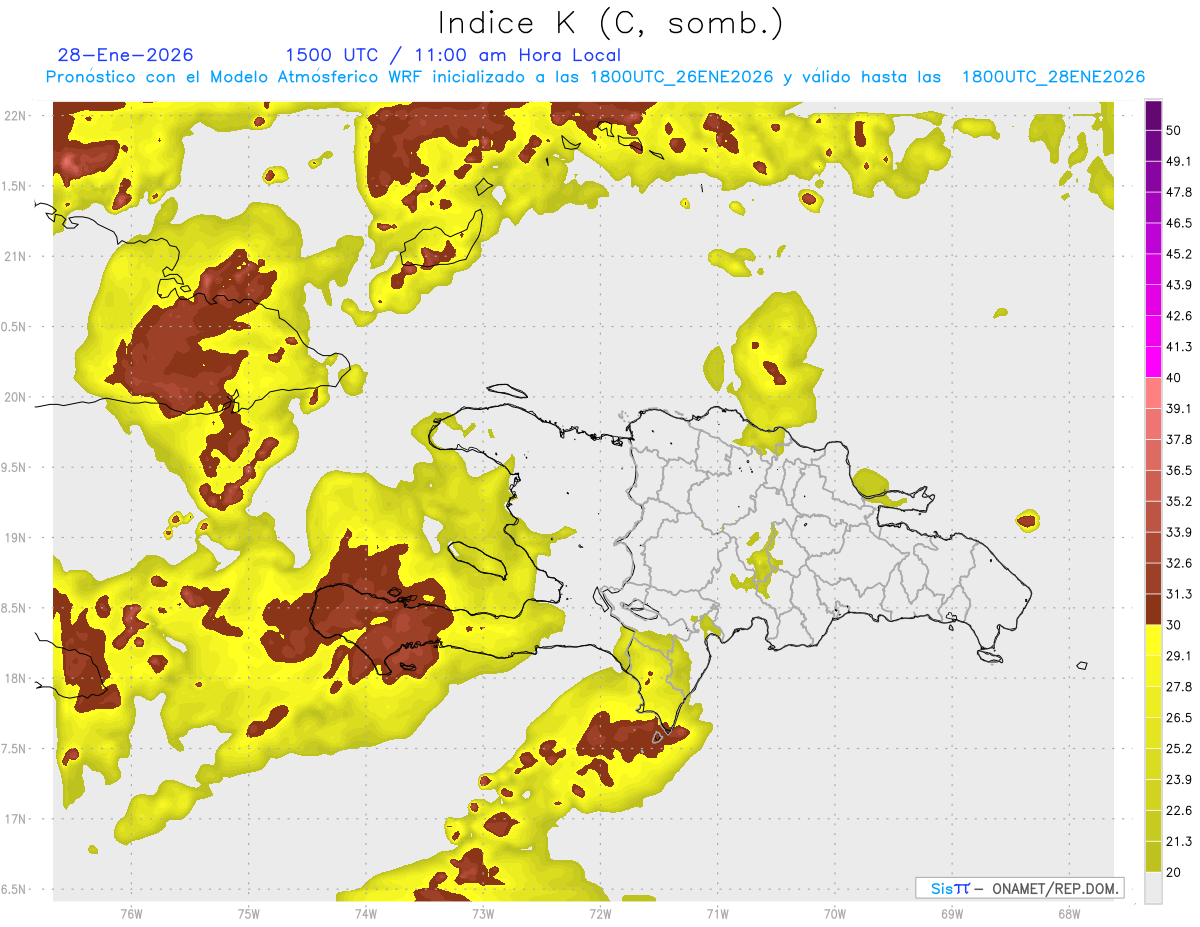
Task: Click the '76W' longitude label
Action: point(131,913)
